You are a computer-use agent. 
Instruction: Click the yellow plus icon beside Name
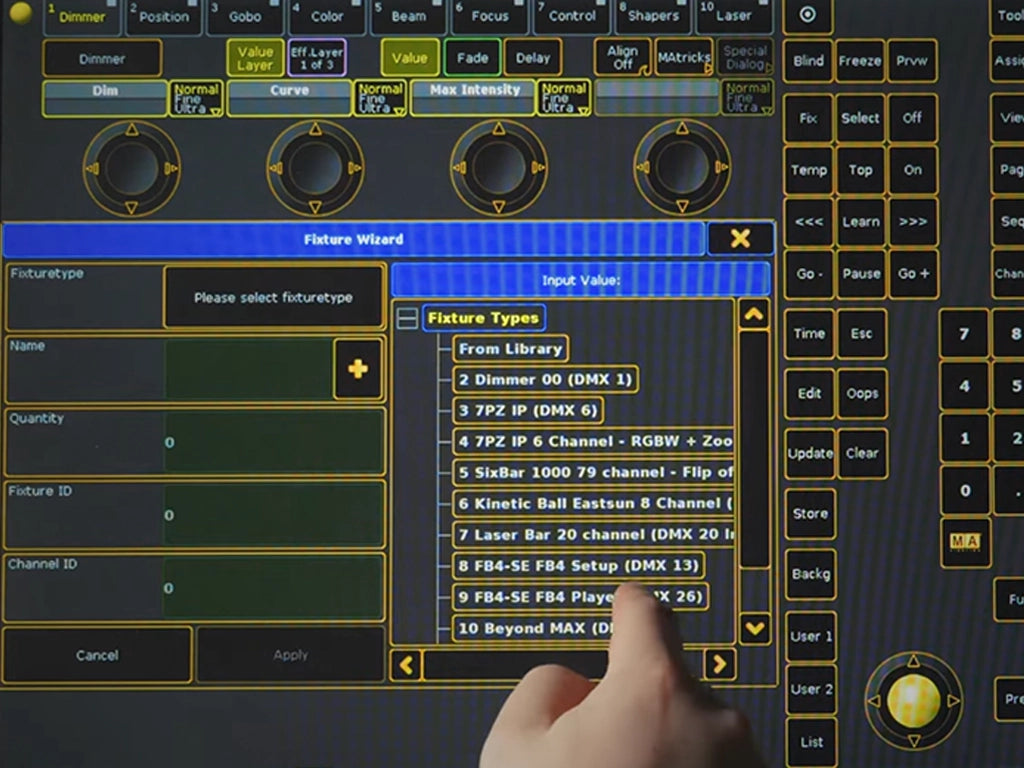coord(357,369)
